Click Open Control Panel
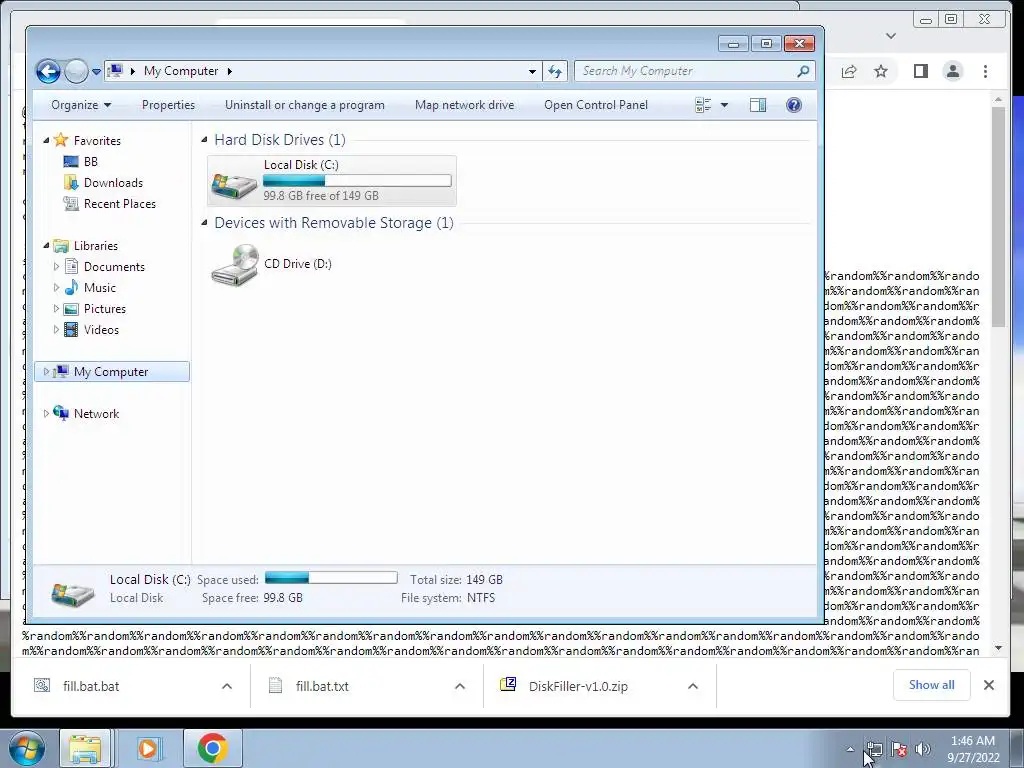The width and height of the screenshot is (1024, 768). (596, 105)
